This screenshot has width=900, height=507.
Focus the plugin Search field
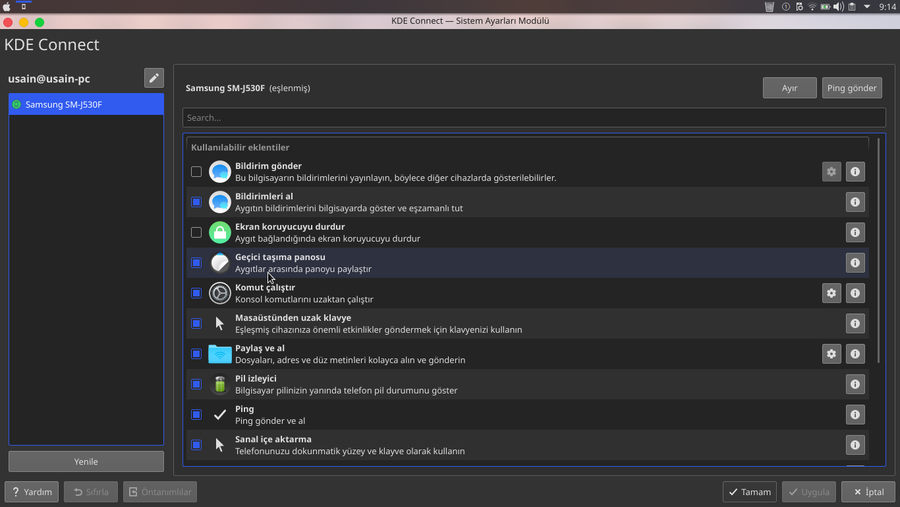pyautogui.click(x=534, y=118)
